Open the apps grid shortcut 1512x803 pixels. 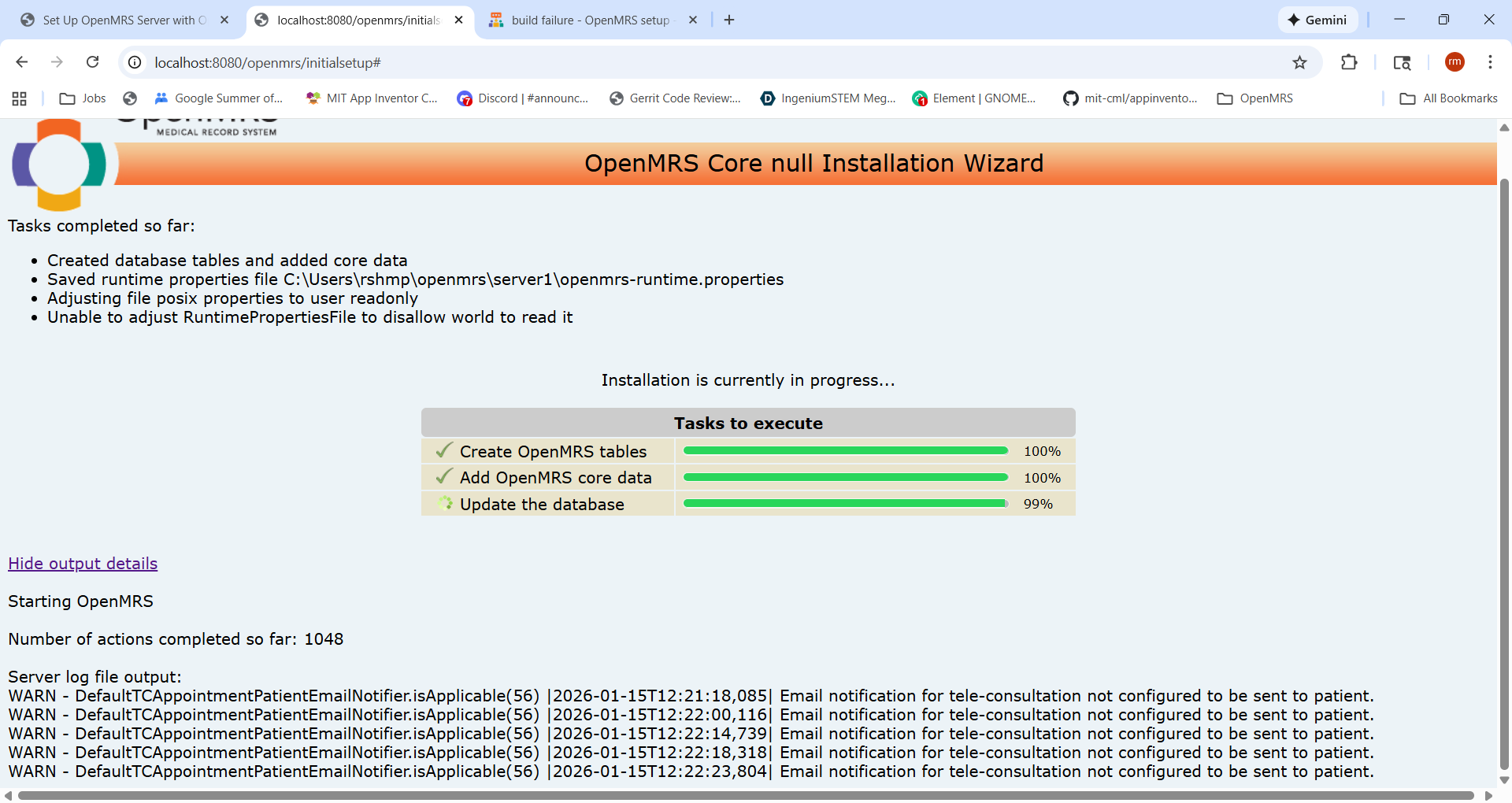click(20, 98)
